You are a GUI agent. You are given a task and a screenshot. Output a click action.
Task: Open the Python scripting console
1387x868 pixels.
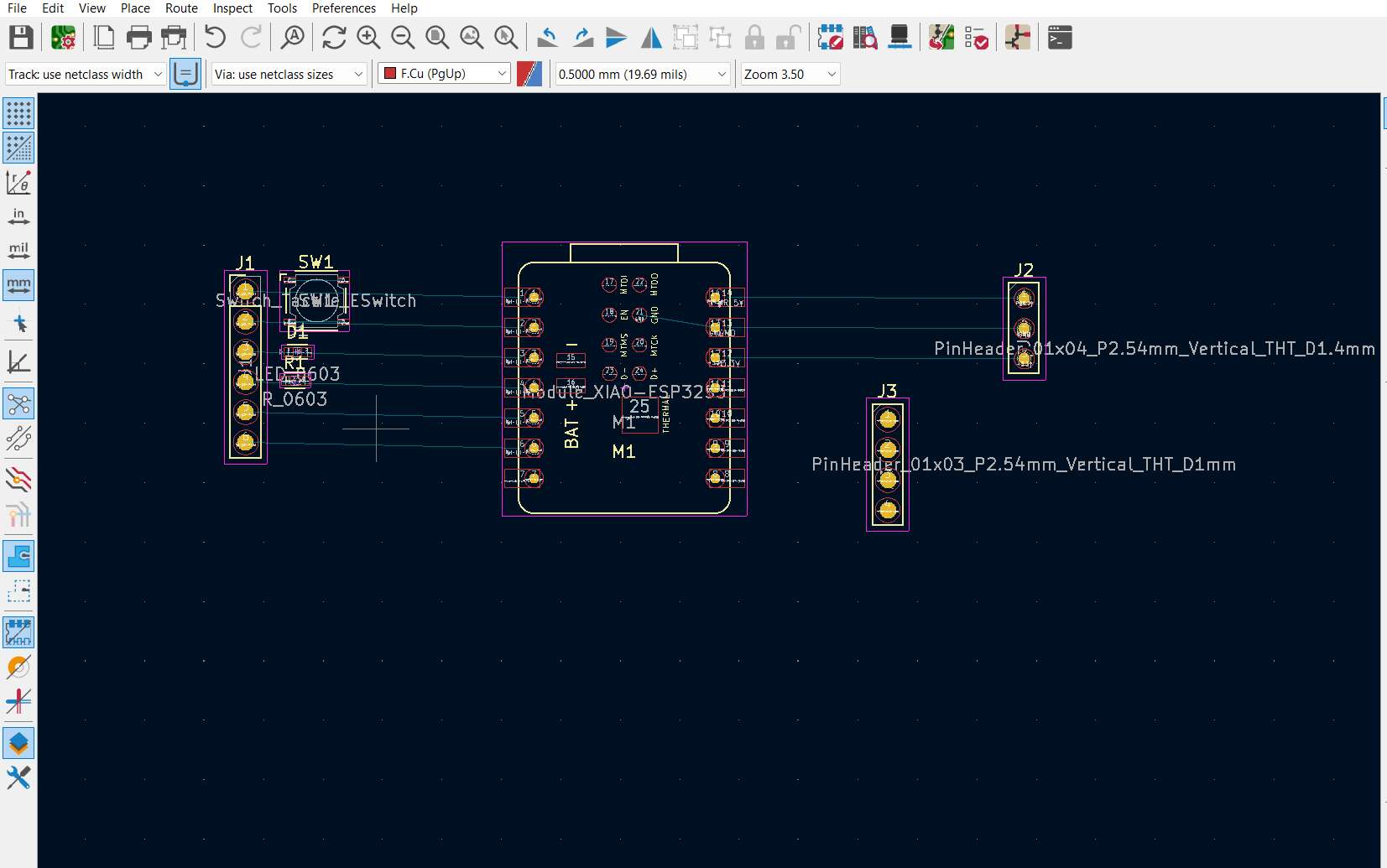point(1060,37)
